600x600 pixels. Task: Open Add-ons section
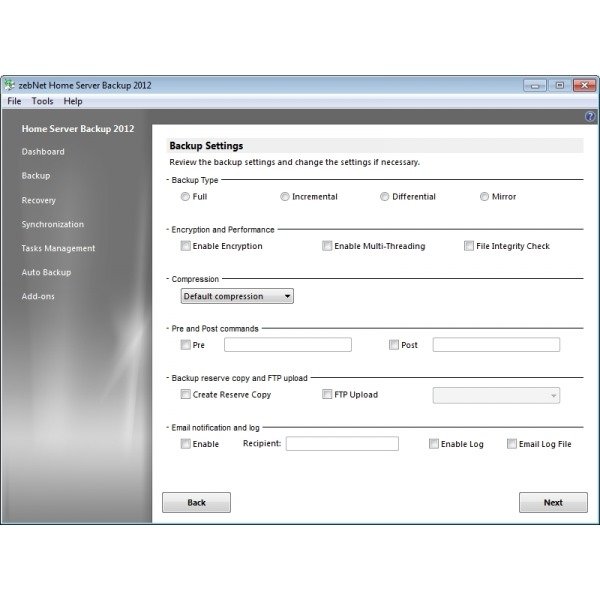pyautogui.click(x=38, y=296)
